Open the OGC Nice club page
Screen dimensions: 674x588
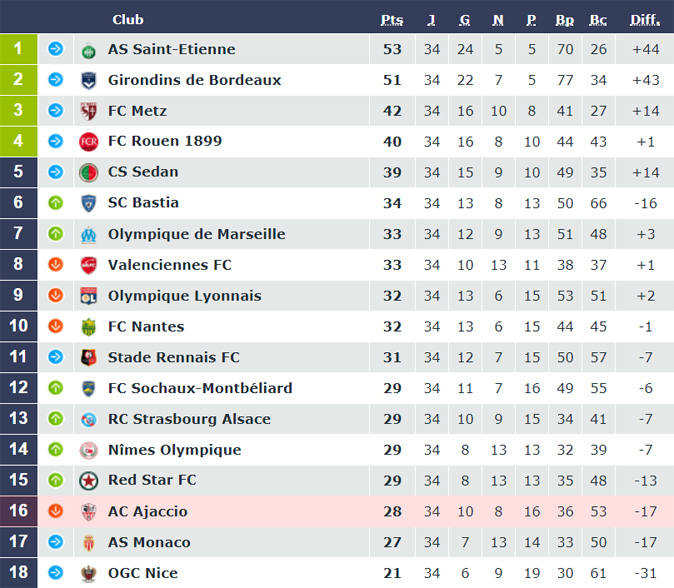click(143, 574)
